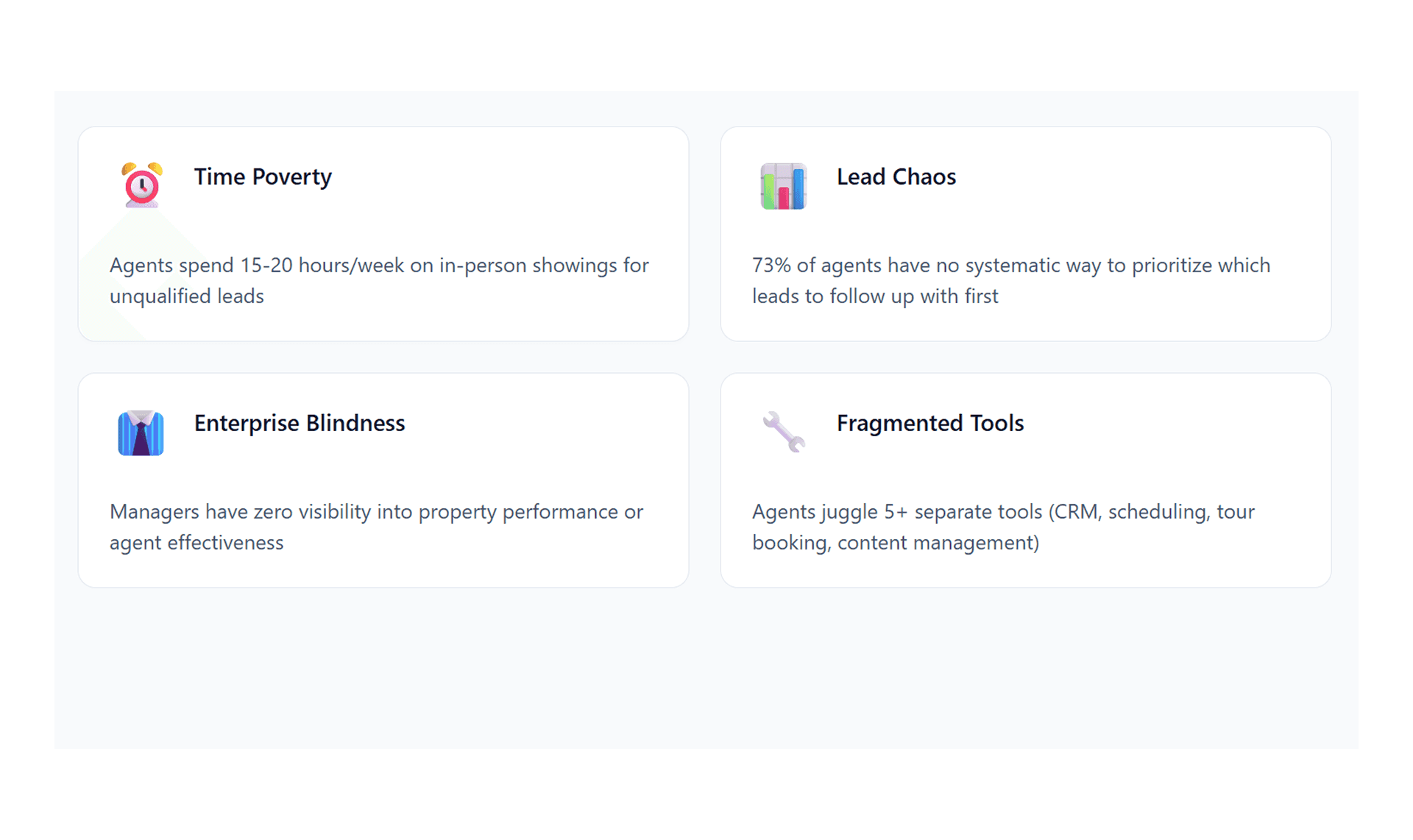Select the Time Poverty heading
Viewport: 1413px width, 840px height.
[263, 177]
